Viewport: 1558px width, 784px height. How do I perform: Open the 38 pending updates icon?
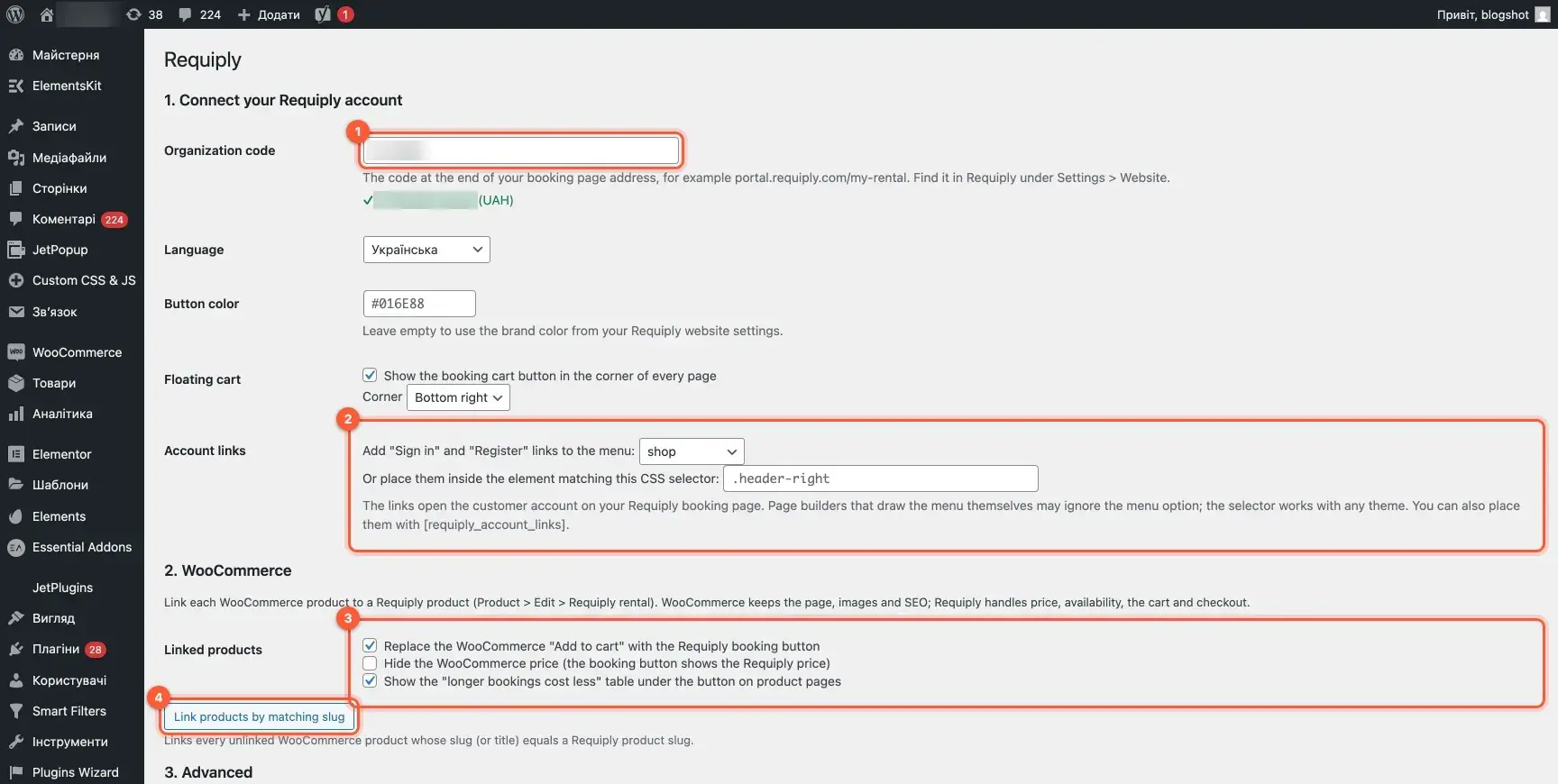click(133, 14)
